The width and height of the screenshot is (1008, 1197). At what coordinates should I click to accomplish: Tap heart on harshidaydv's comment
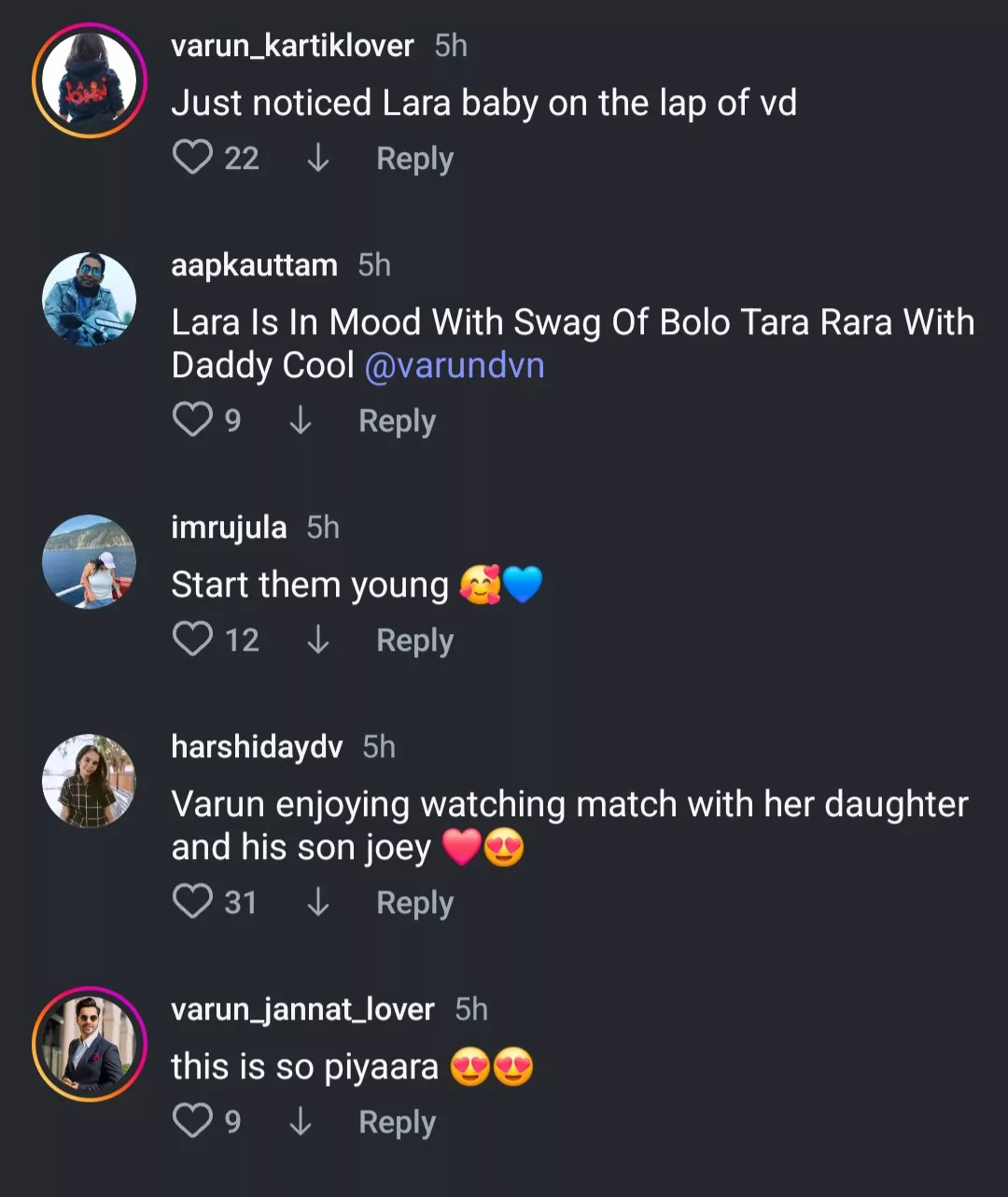click(x=192, y=902)
